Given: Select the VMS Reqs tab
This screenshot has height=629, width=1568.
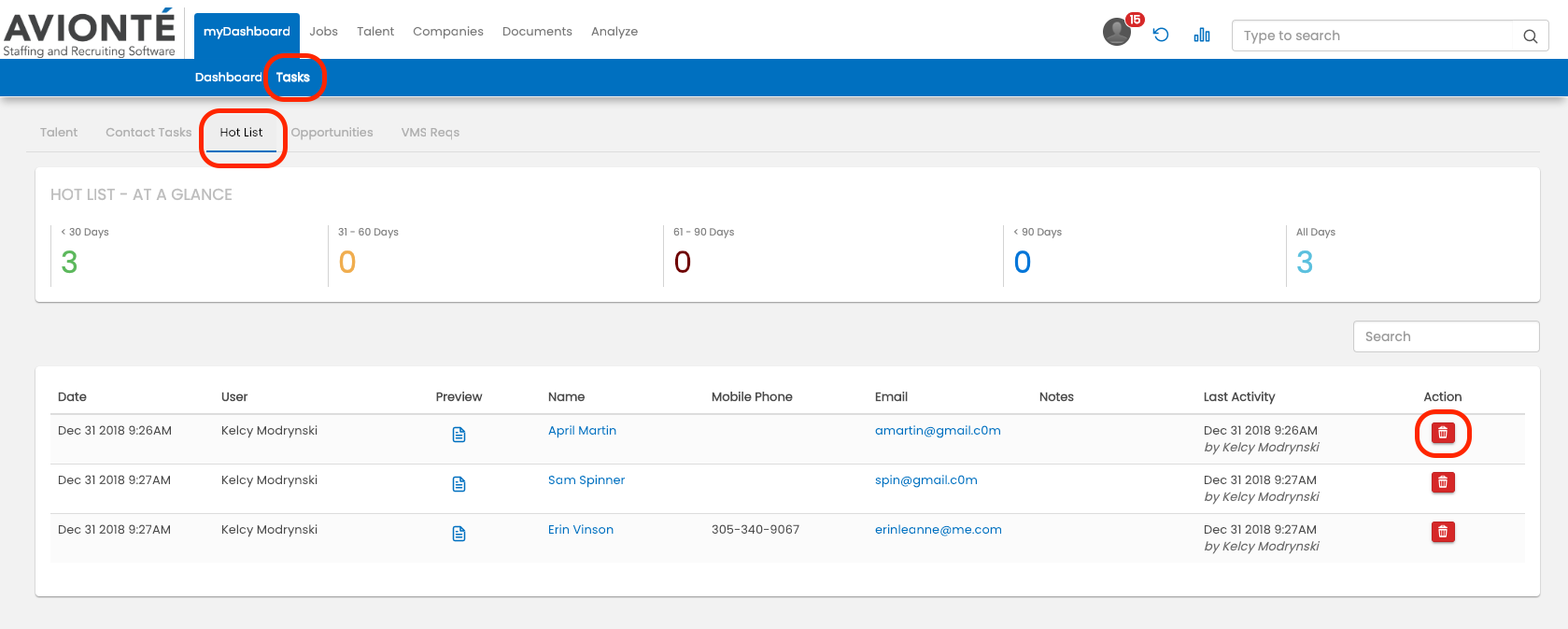Looking at the screenshot, I should [x=430, y=133].
